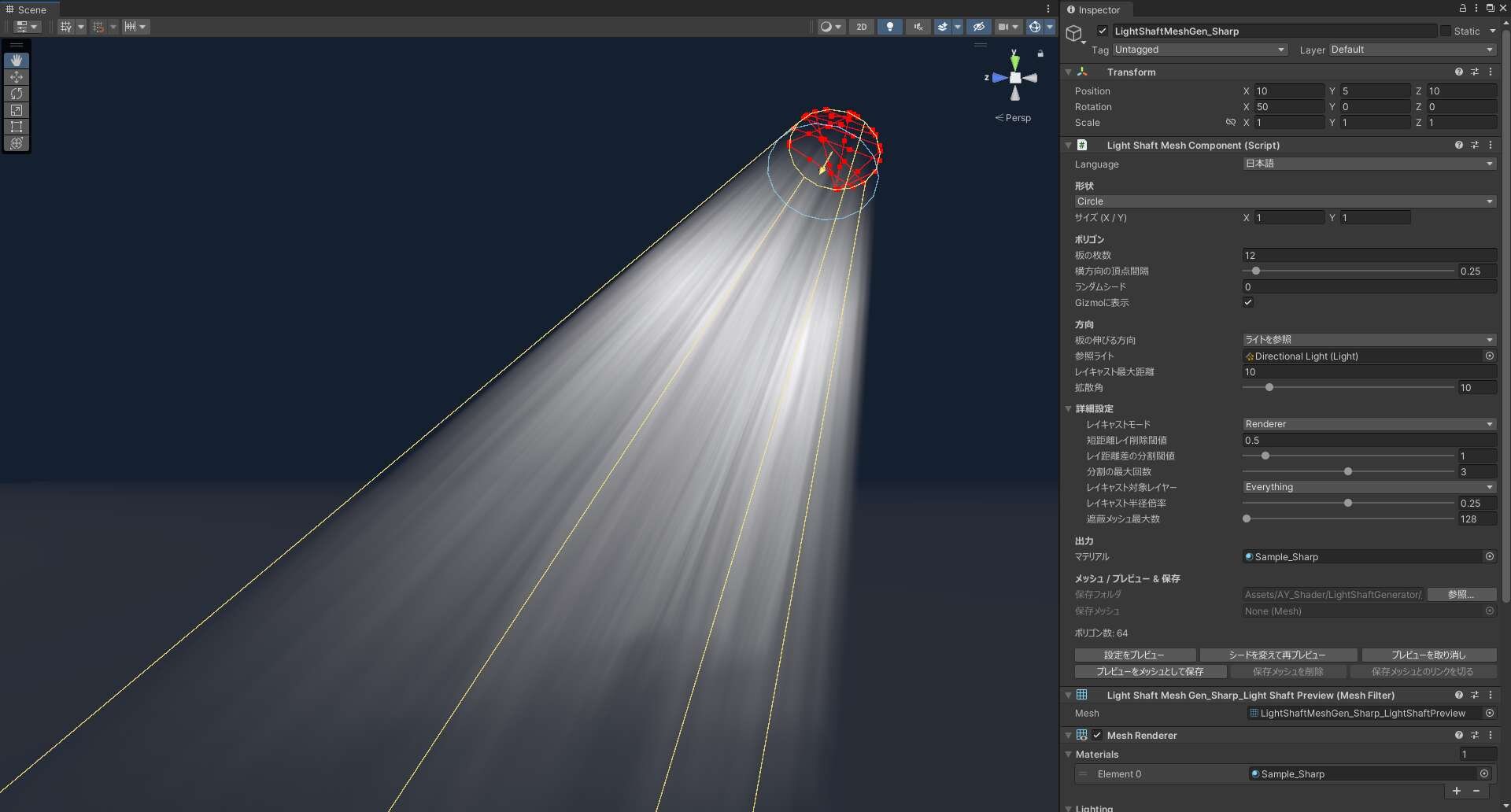Toggle scene lighting bulb icon

tap(889, 27)
